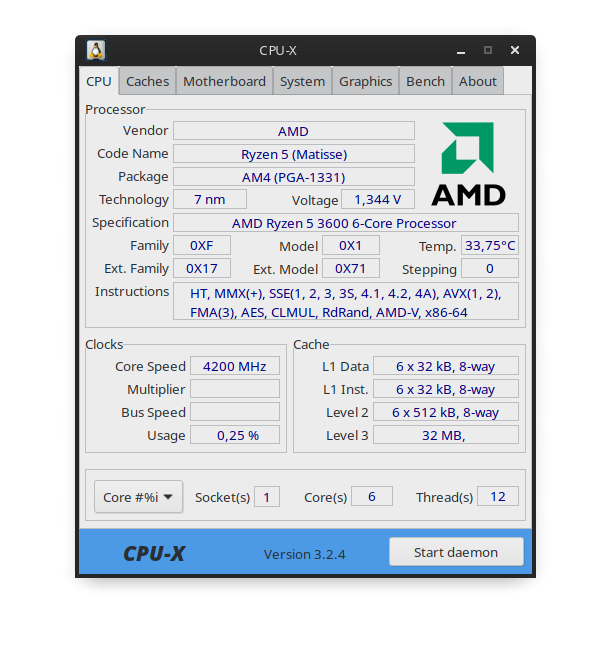Click the Voltage value 1,344 V
611x663 pixels.
pyautogui.click(x=378, y=200)
